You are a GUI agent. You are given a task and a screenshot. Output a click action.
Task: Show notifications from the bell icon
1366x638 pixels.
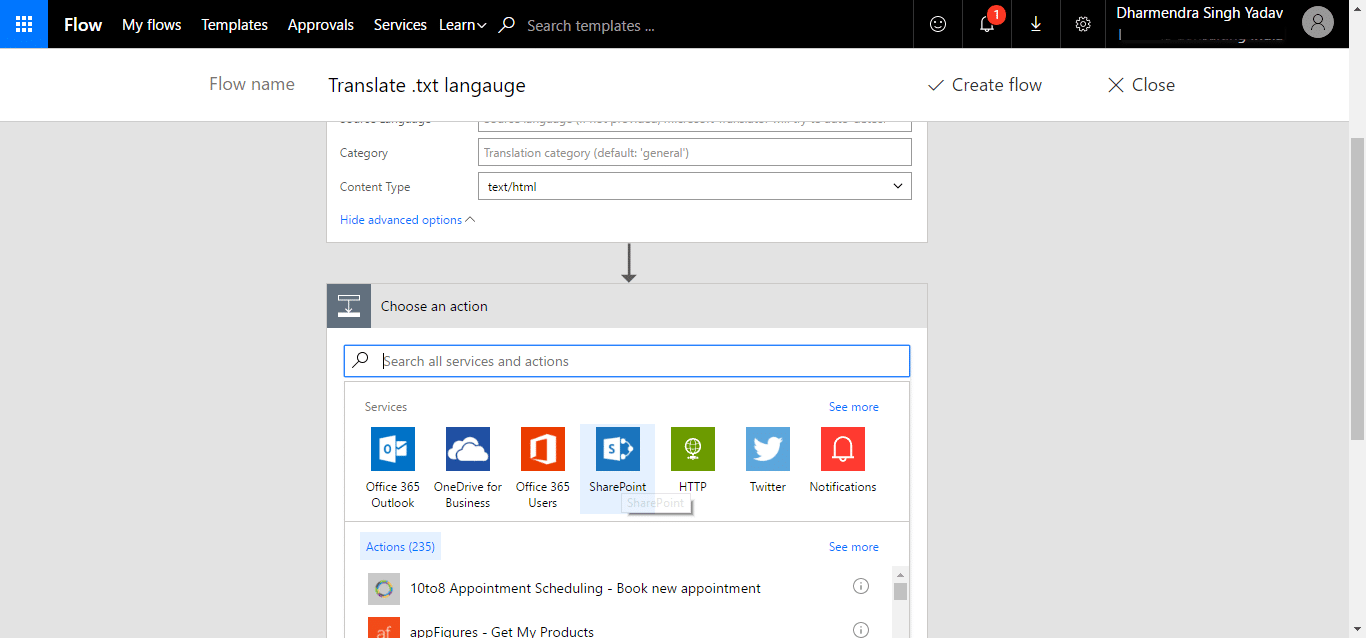click(x=987, y=24)
